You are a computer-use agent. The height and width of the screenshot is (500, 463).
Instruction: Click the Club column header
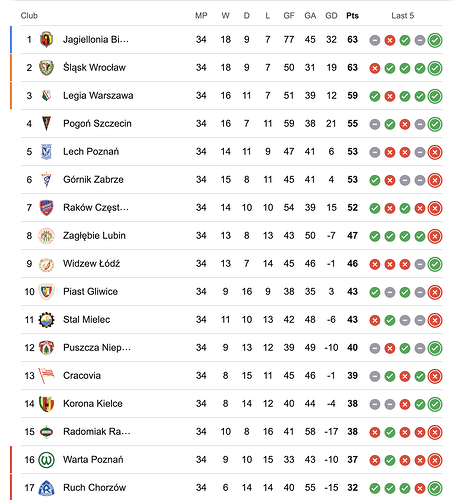point(29,16)
